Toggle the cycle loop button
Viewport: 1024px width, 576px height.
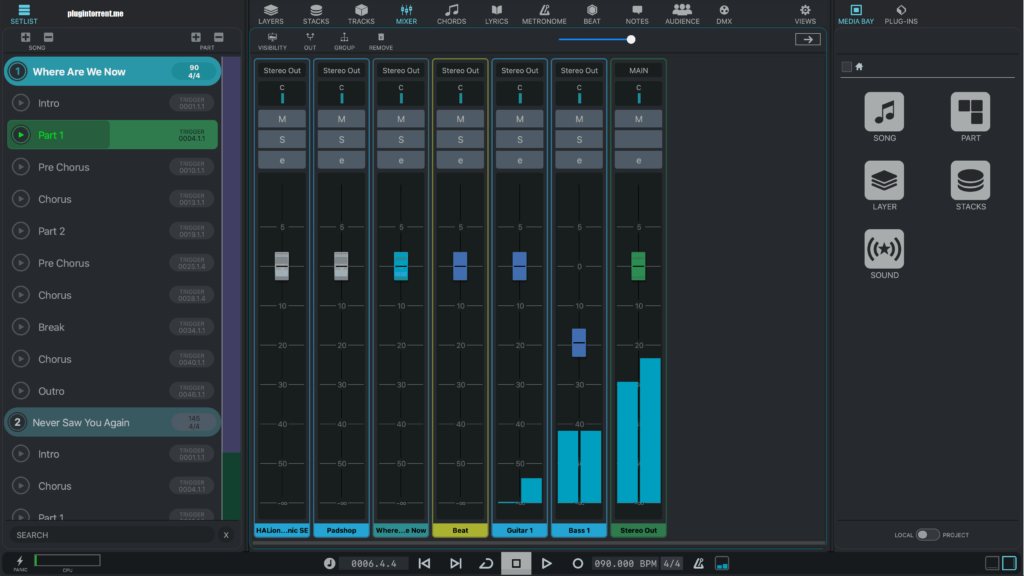[486, 563]
